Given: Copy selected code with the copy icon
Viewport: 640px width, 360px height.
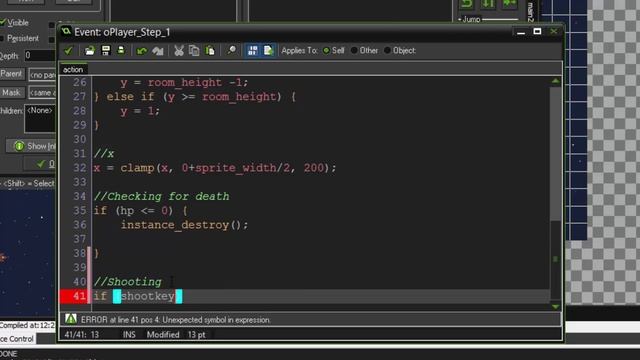Looking at the screenshot, I should 194,51.
